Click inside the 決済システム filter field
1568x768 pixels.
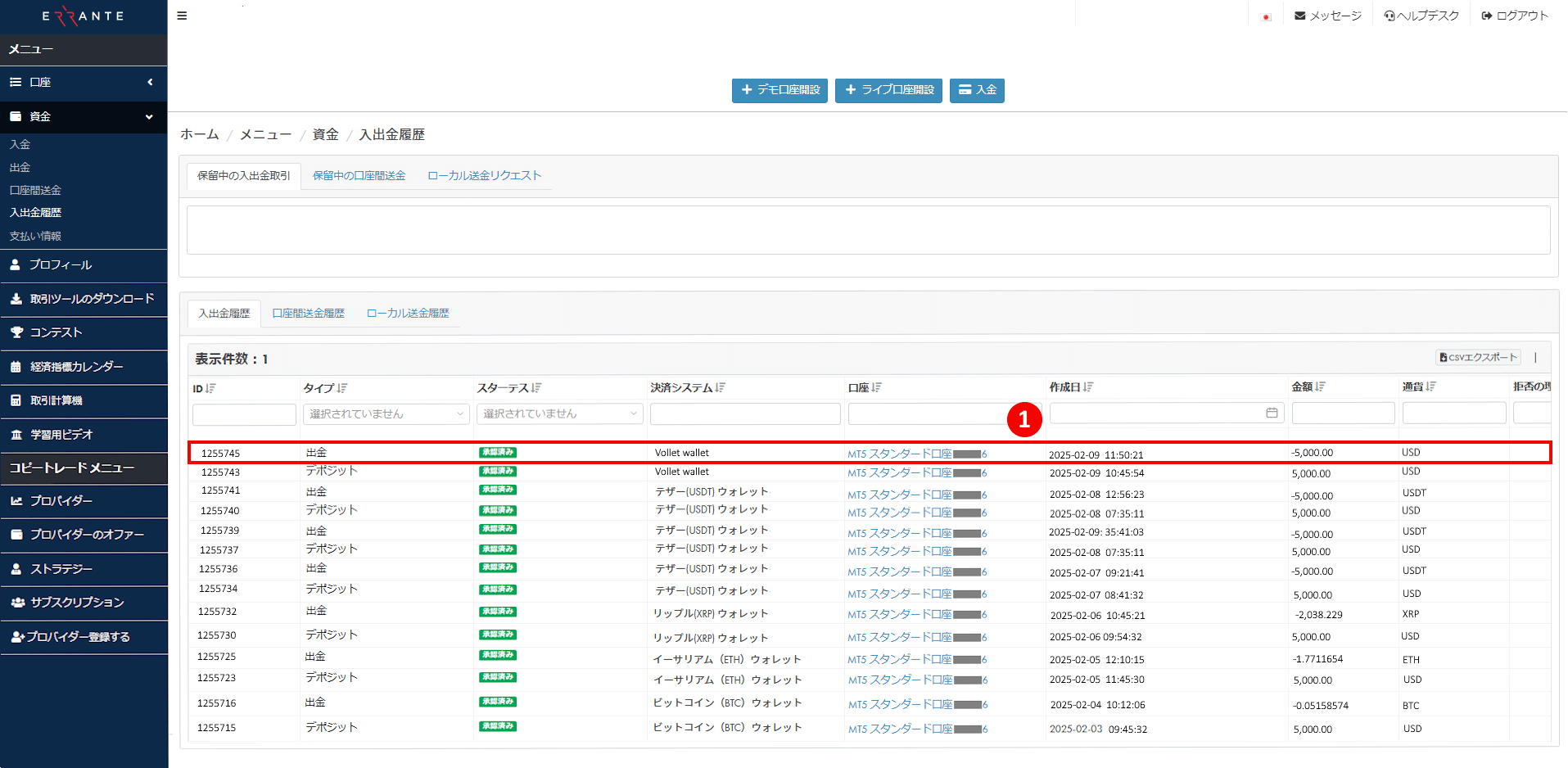coord(743,413)
